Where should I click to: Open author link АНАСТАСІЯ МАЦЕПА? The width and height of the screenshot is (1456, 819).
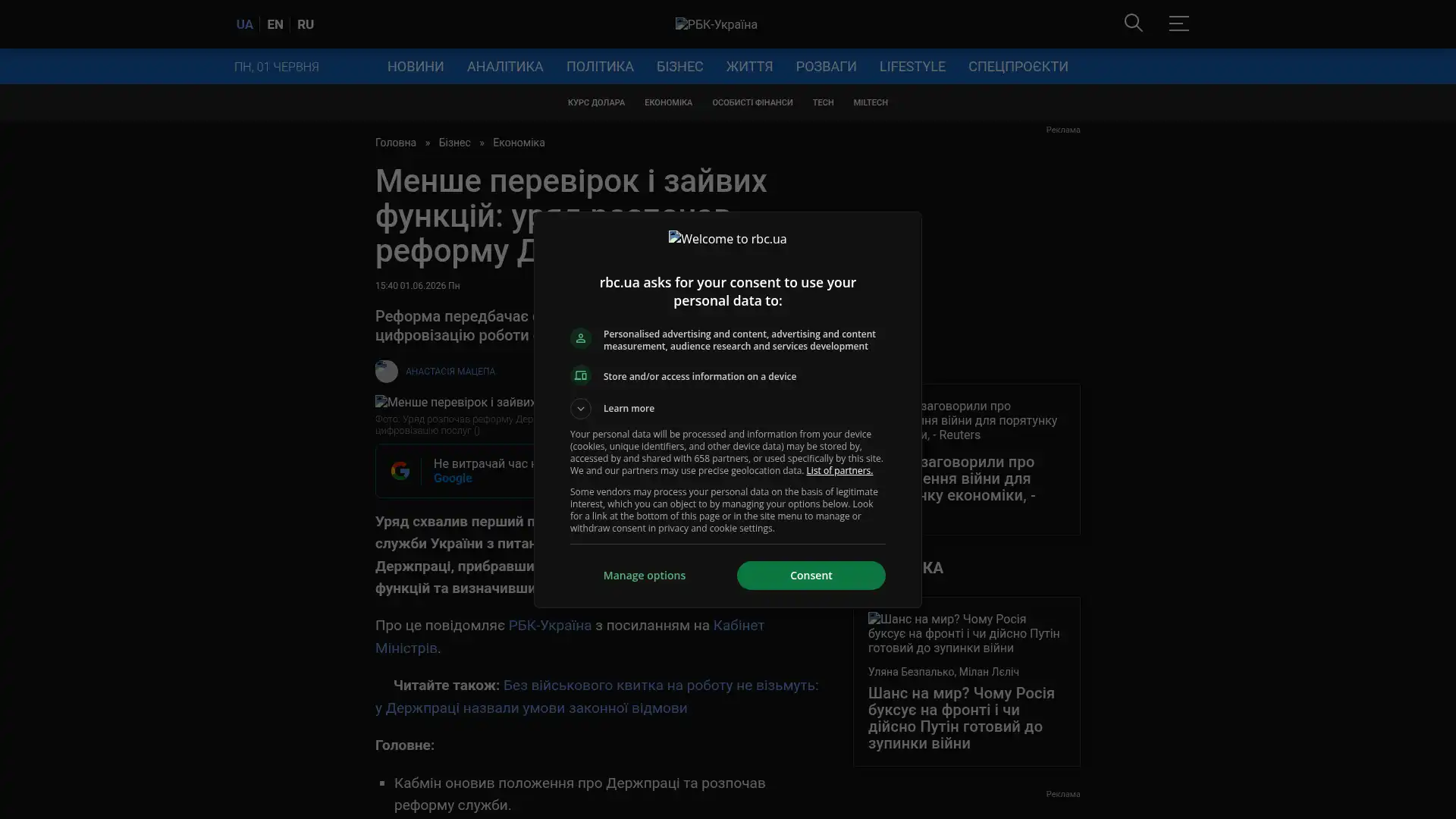(x=450, y=372)
